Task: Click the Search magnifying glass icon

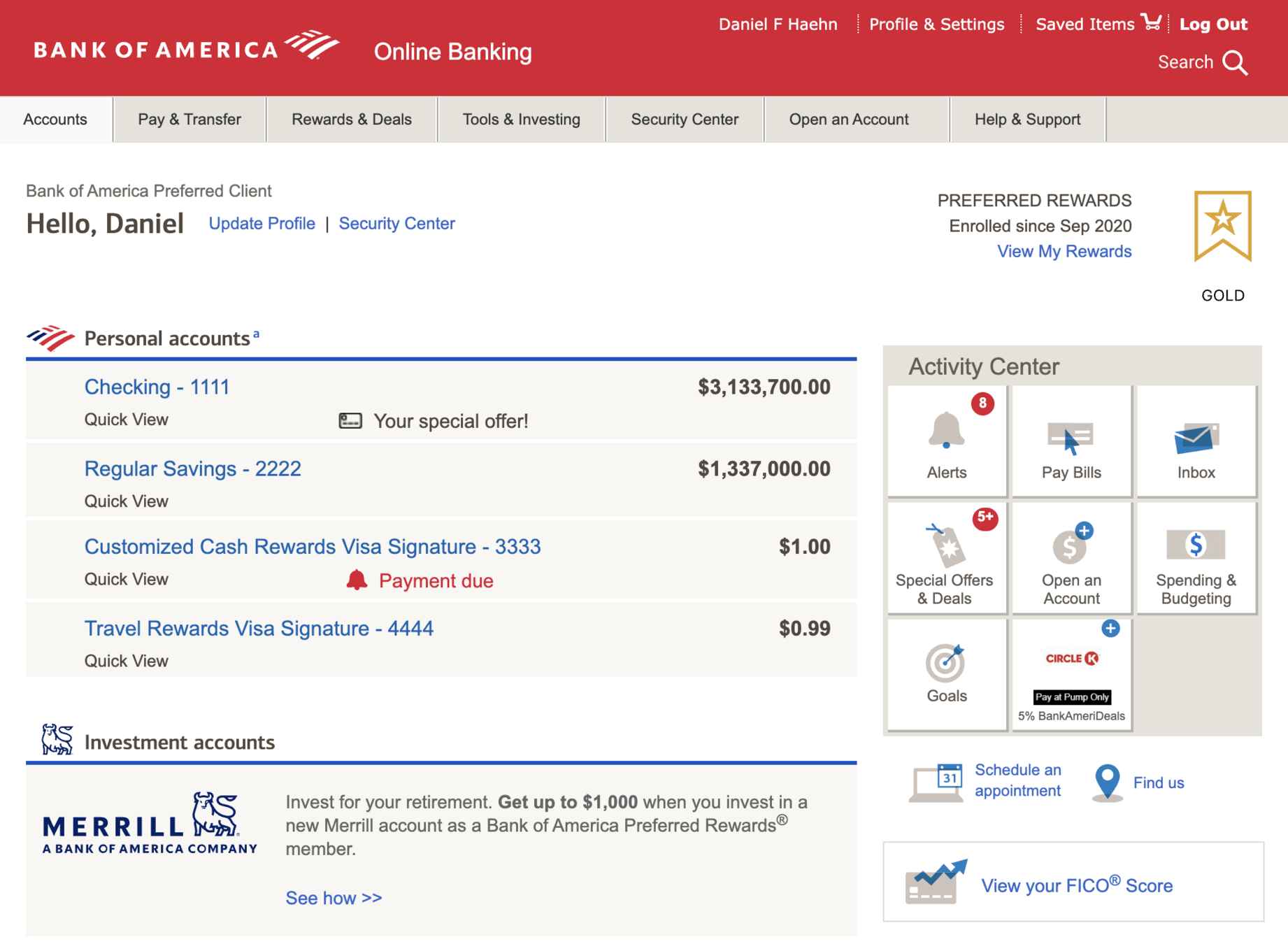Action: coord(1235,63)
